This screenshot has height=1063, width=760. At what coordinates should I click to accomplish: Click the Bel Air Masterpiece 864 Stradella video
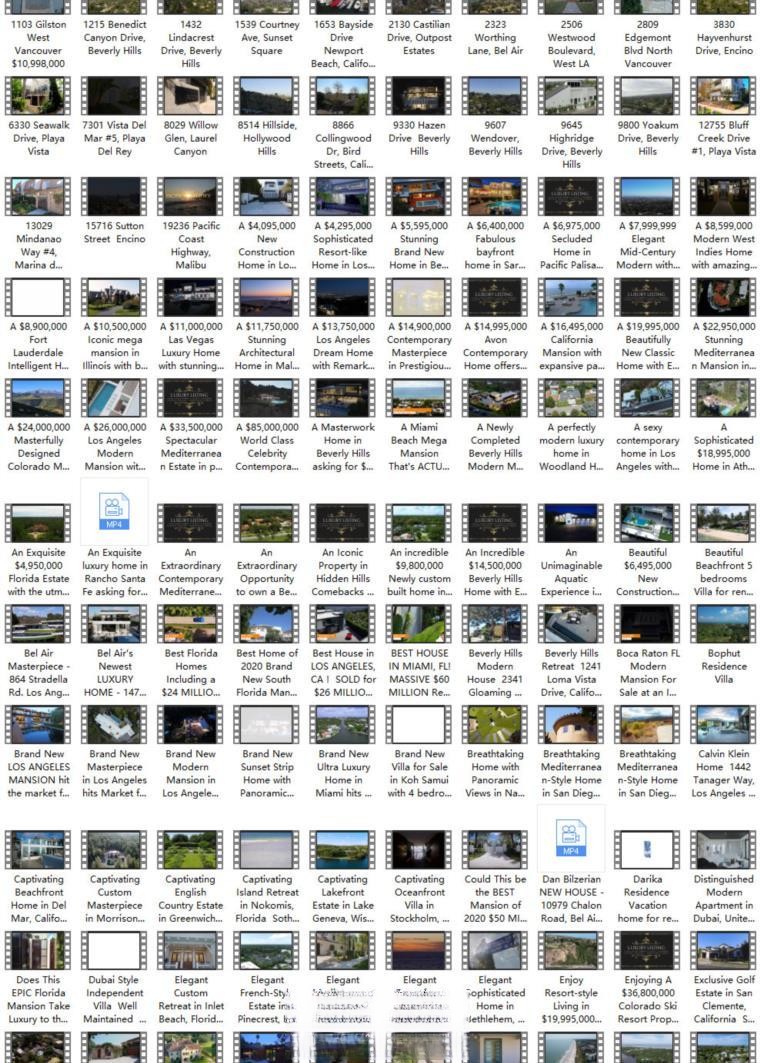click(38, 624)
